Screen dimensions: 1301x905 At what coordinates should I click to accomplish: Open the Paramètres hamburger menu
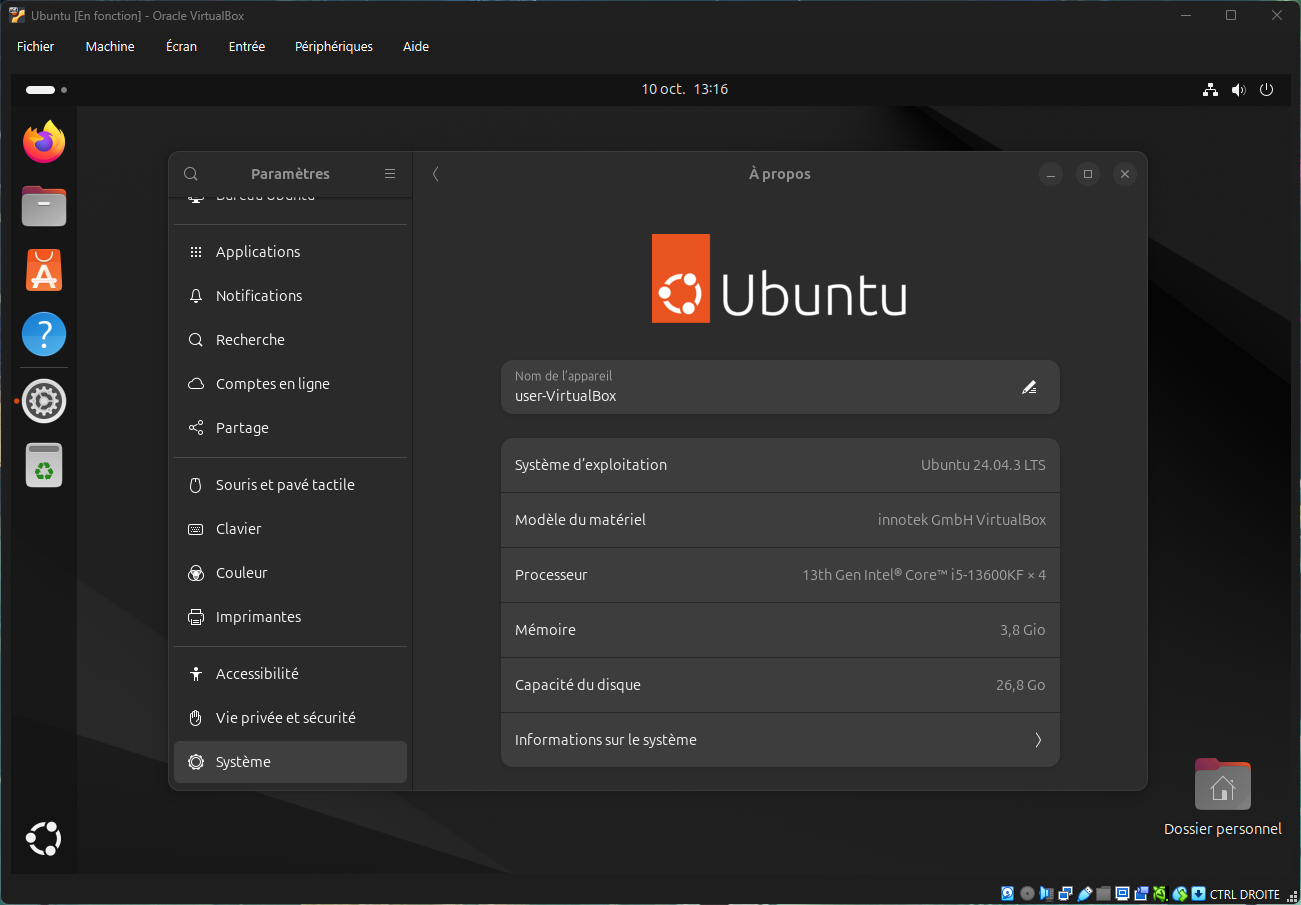(x=390, y=174)
